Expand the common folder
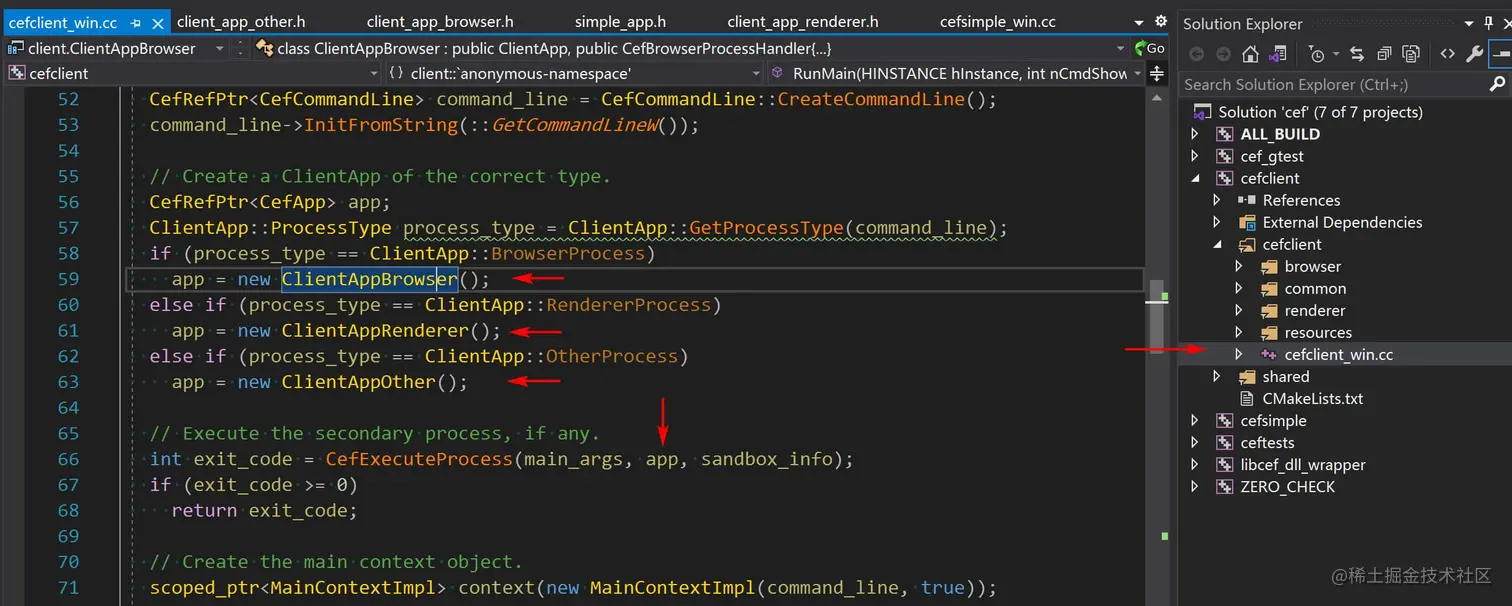The image size is (1512, 606). point(1239,288)
